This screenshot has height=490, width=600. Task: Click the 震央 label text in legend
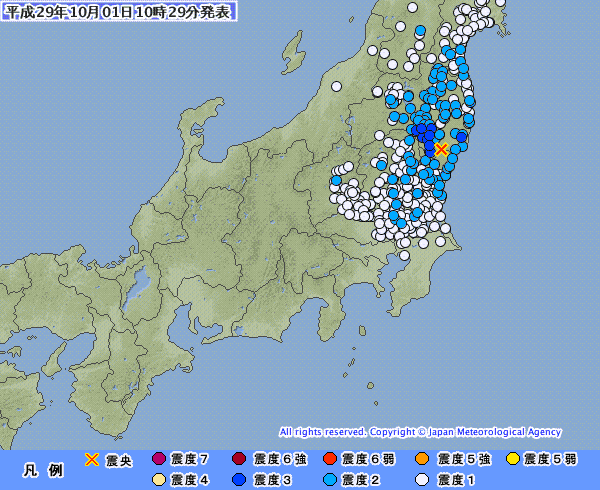tap(119, 461)
